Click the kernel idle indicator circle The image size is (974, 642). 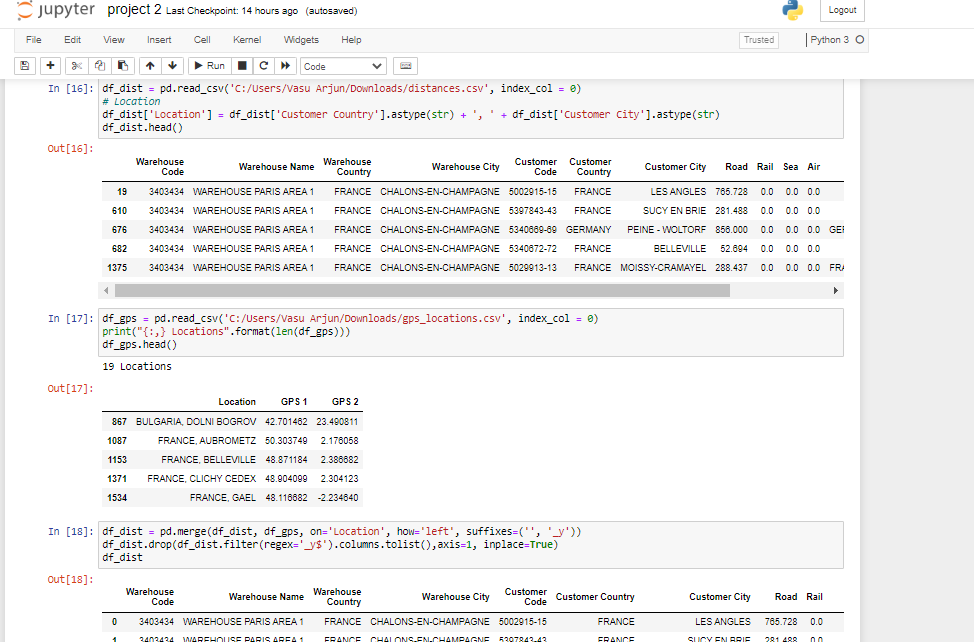click(x=860, y=40)
